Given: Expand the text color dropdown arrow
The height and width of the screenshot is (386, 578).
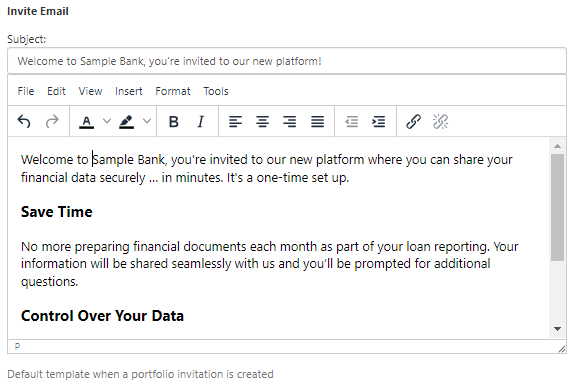Looking at the screenshot, I should pos(107,121).
